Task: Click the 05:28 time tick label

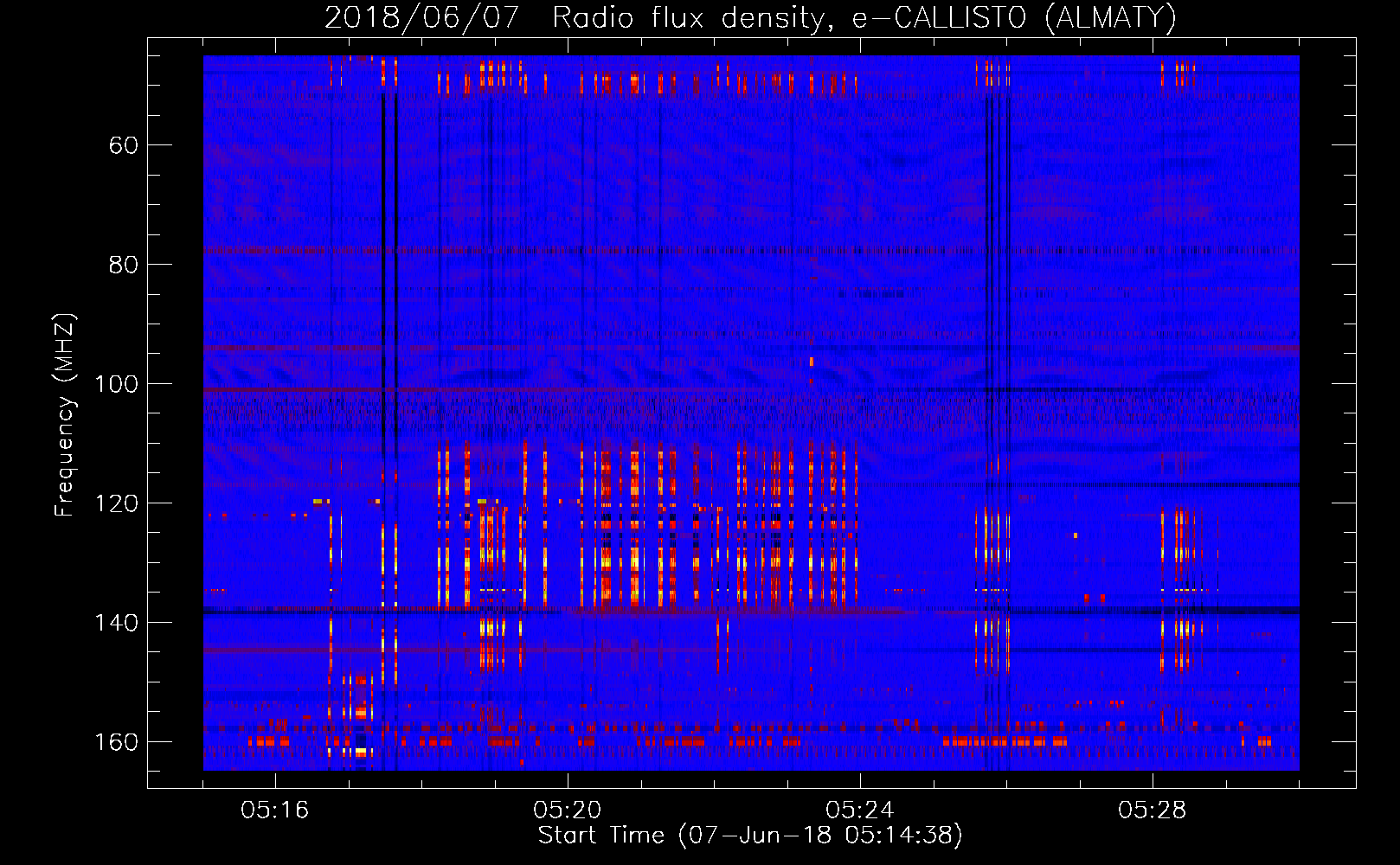Action: (1153, 811)
